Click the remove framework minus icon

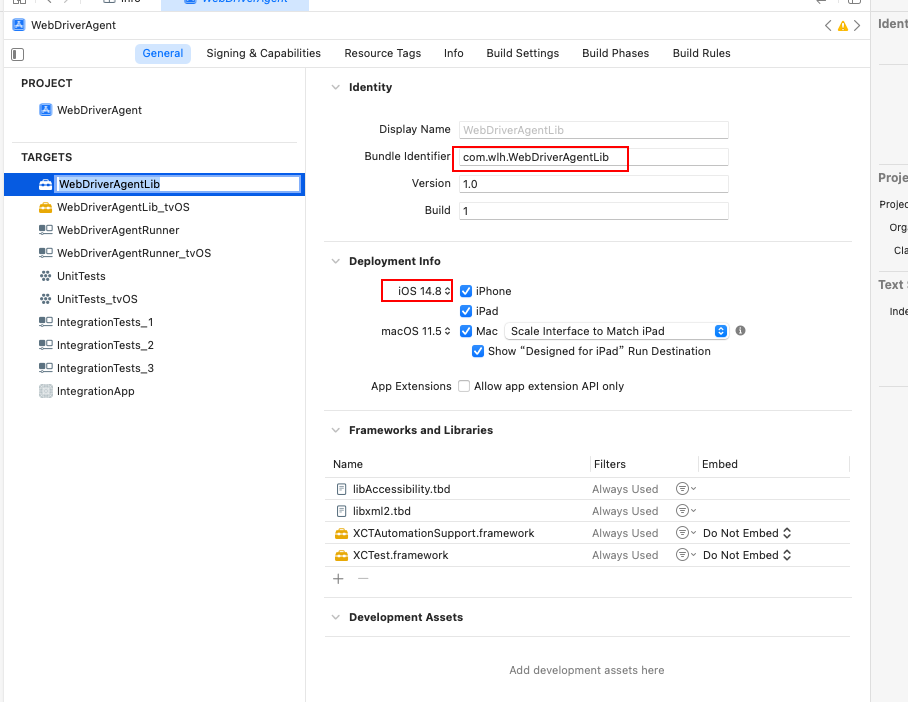click(363, 579)
